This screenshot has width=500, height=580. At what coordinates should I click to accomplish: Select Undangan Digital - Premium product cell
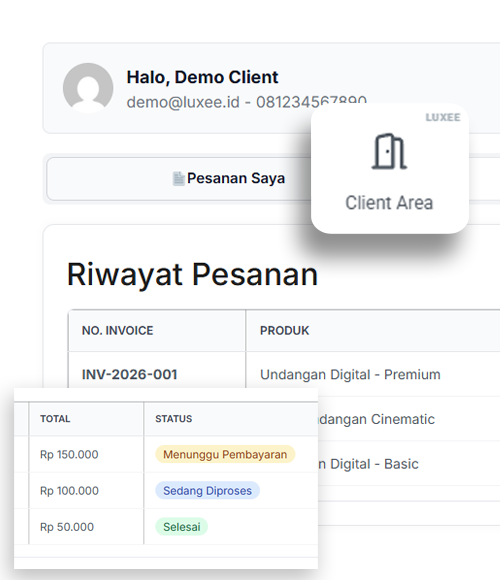pyautogui.click(x=350, y=374)
